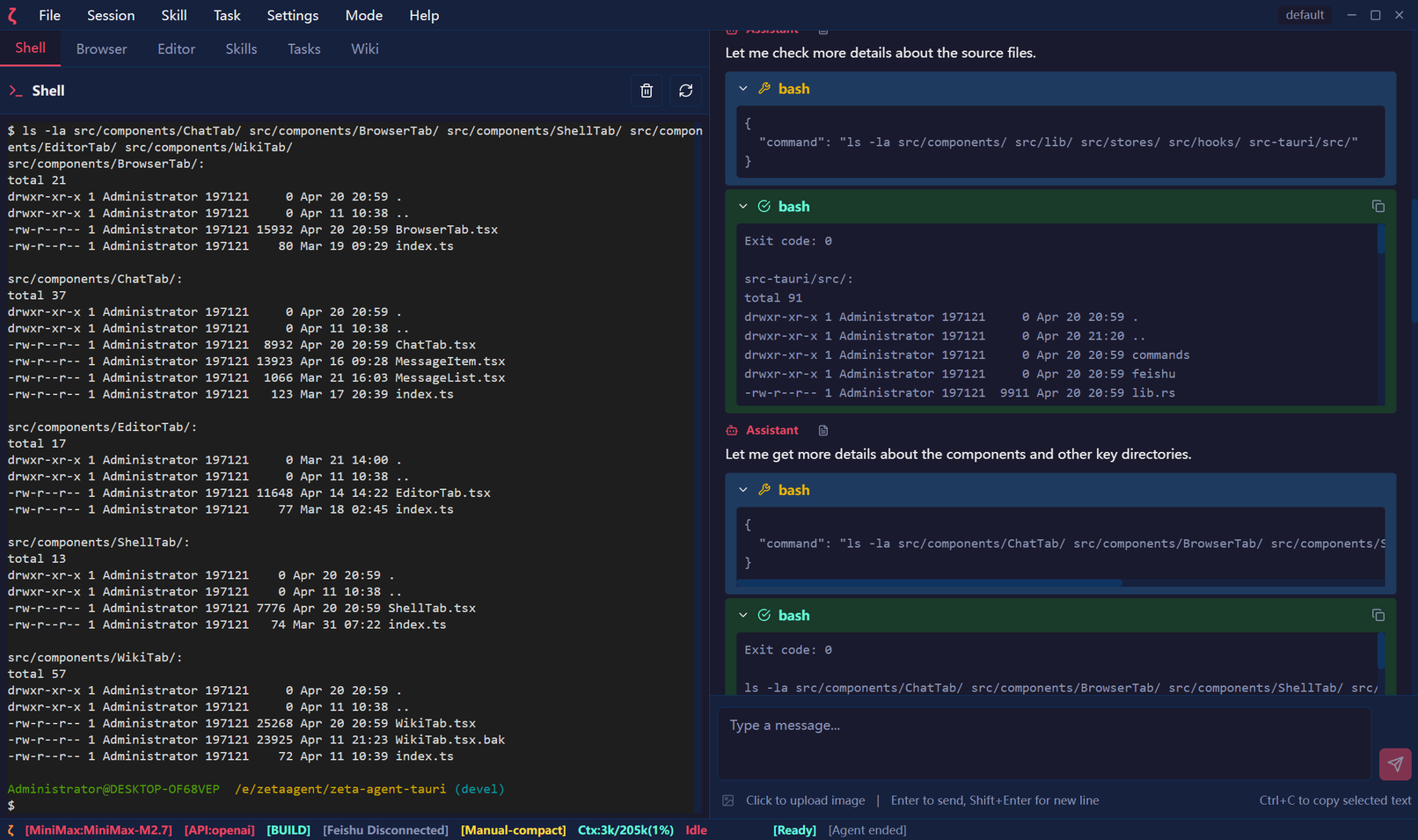This screenshot has width=1418, height=840.
Task: Collapse the bash result showing src-tauri listing
Action: (x=743, y=207)
